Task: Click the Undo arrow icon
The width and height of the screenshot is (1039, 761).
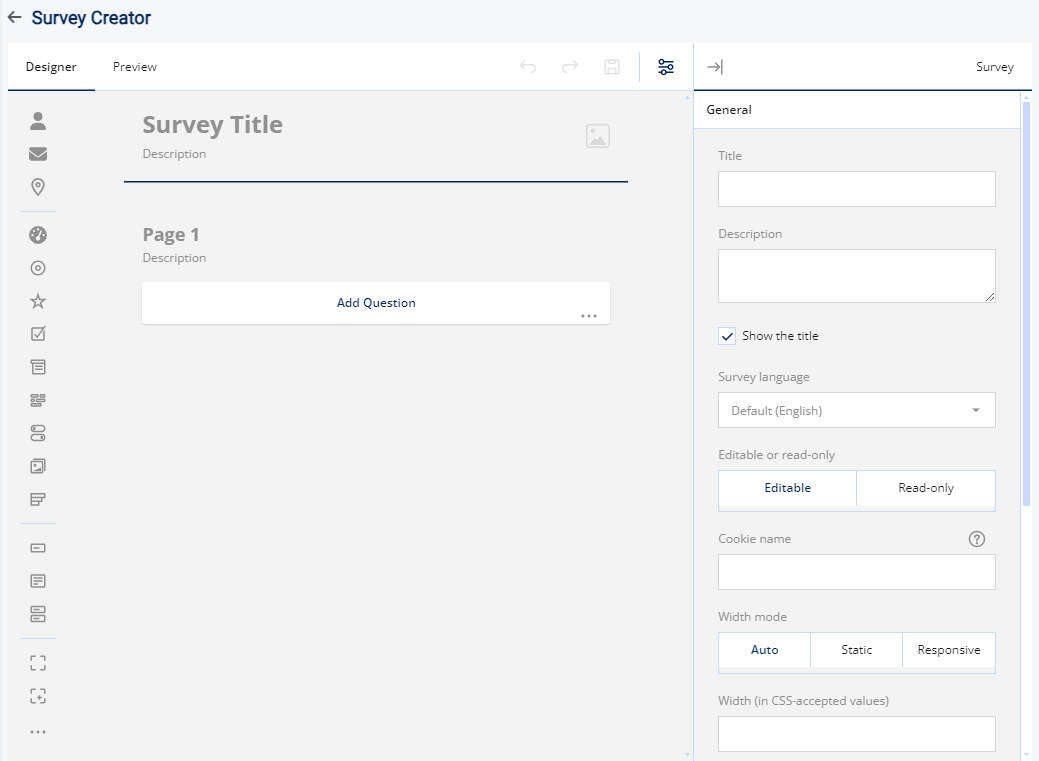Action: click(x=528, y=67)
